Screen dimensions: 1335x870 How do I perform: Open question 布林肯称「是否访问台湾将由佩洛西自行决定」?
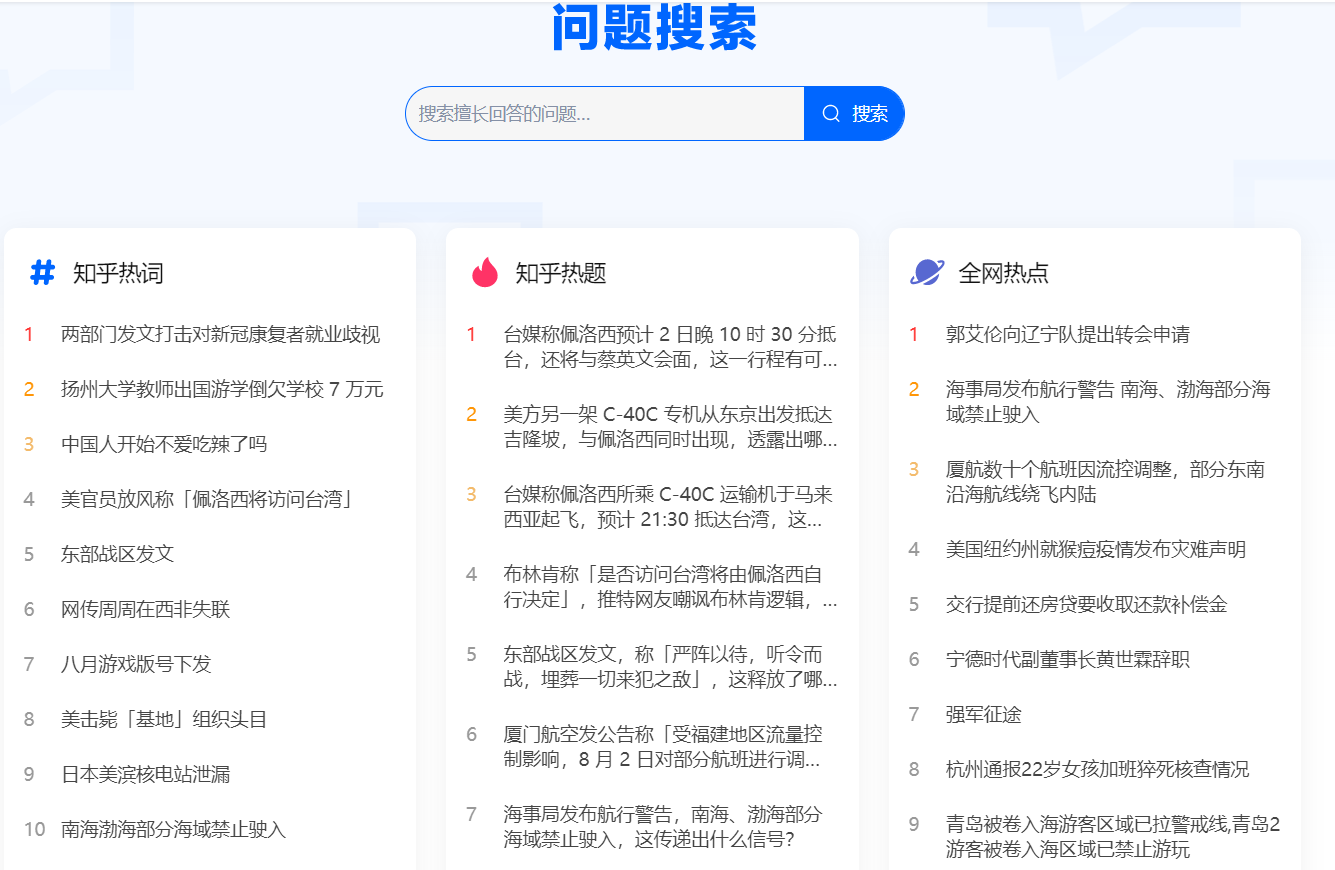point(670,587)
